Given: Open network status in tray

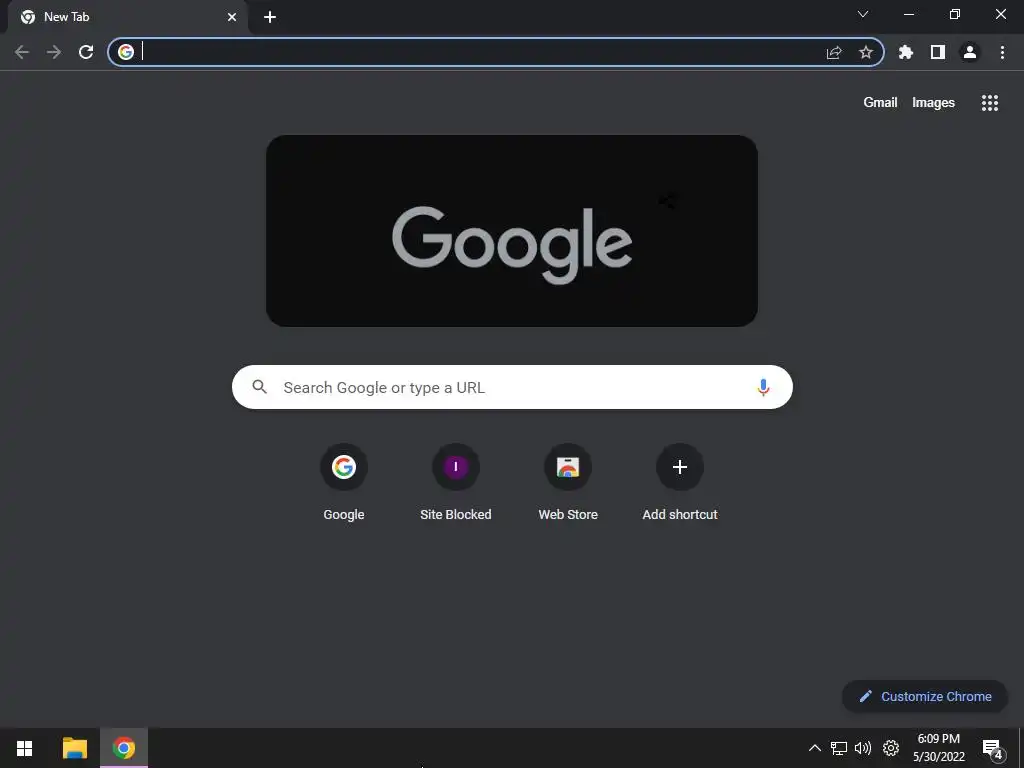Looking at the screenshot, I should click(839, 748).
